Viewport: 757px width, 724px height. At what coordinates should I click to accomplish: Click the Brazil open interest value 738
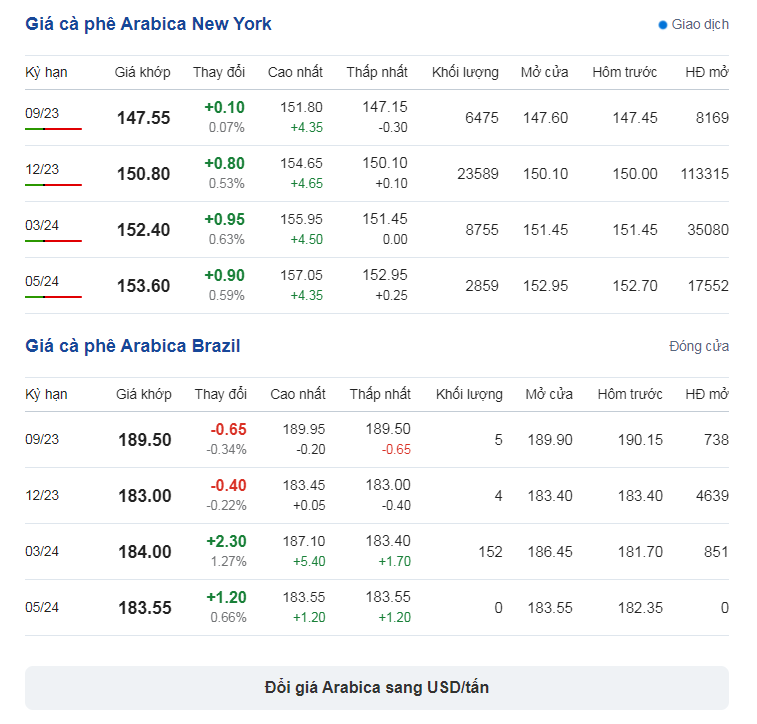(716, 440)
